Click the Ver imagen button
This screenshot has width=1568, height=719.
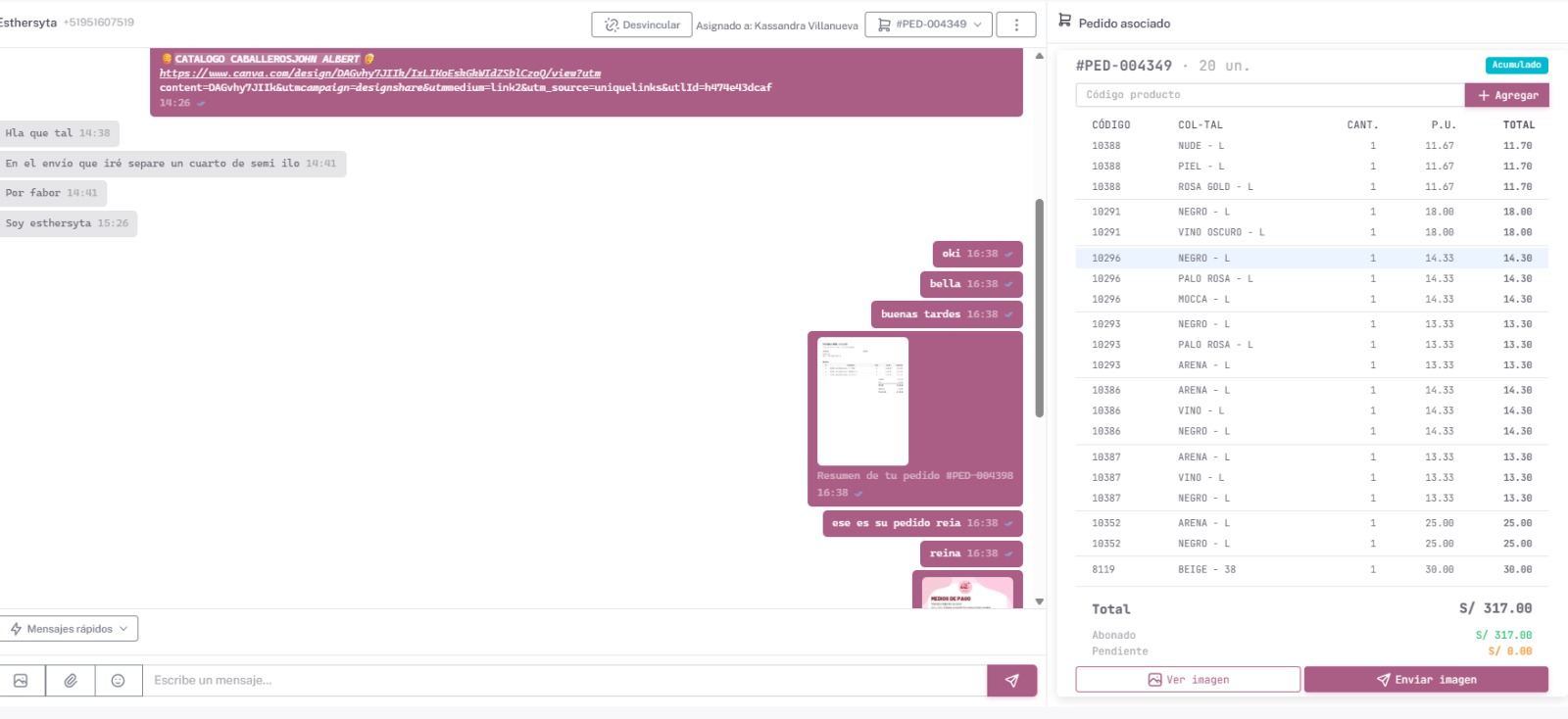click(x=1188, y=680)
